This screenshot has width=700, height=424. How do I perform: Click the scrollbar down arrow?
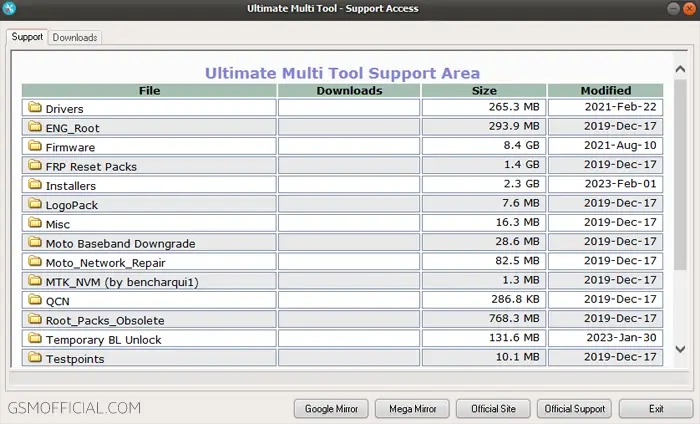pos(680,349)
